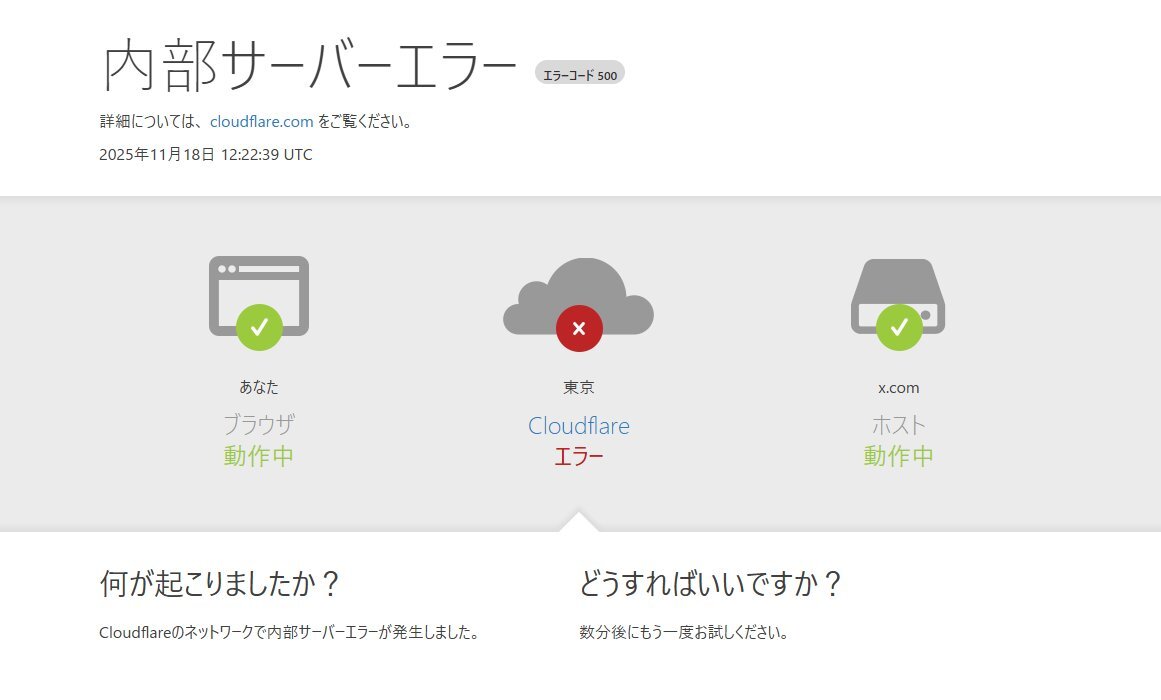
Task: Select the 動作中 status under ホスト
Action: click(898, 456)
